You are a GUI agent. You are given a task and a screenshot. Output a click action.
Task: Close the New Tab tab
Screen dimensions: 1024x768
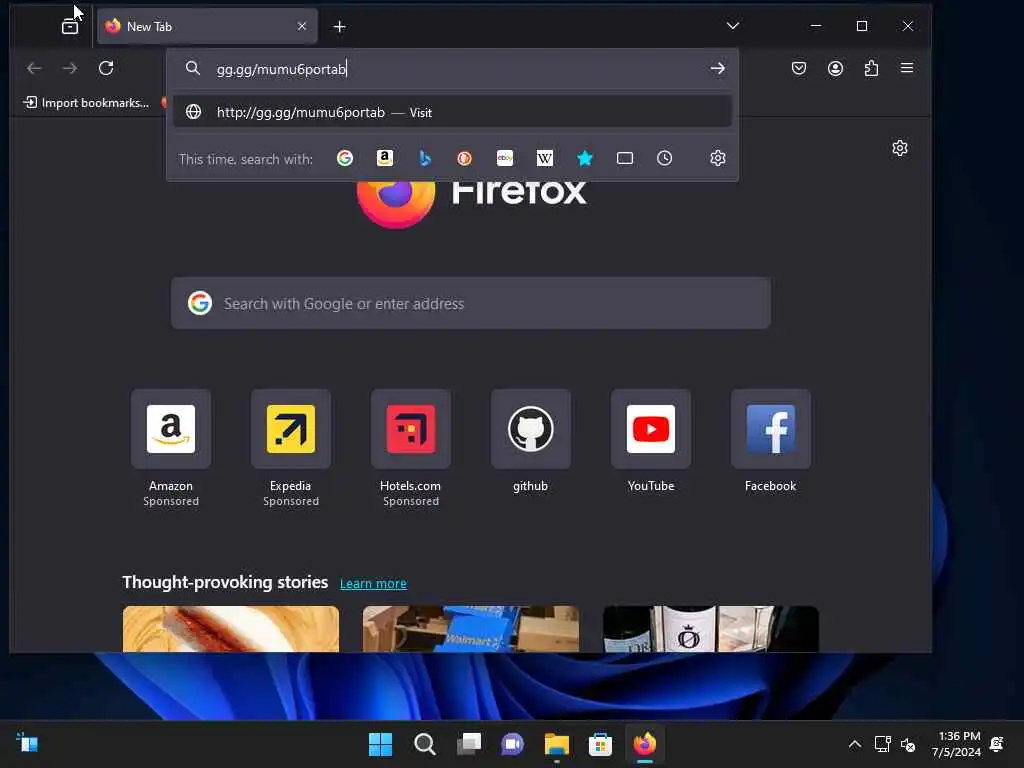(302, 26)
